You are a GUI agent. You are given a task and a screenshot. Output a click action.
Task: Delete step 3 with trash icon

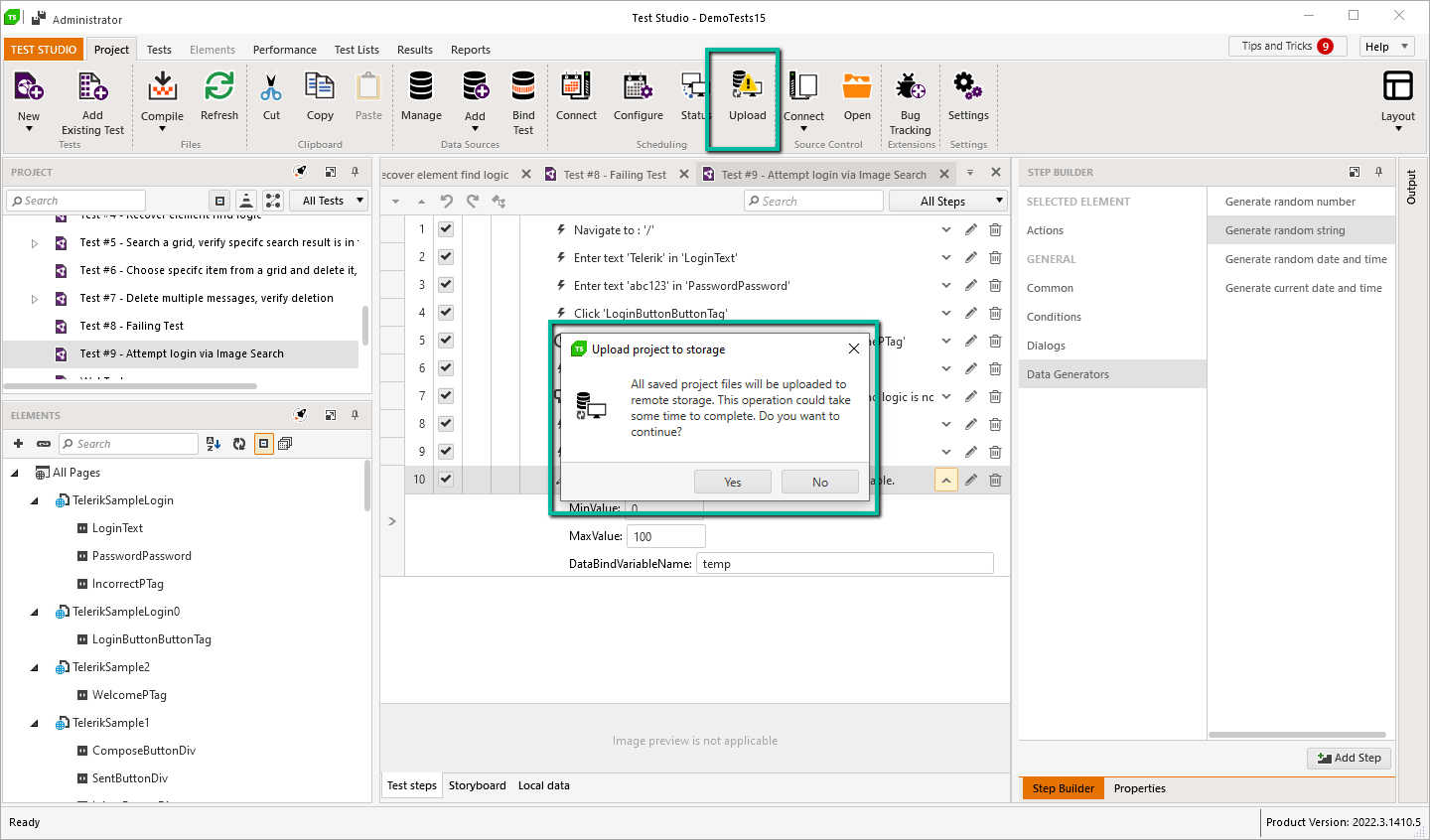[995, 285]
